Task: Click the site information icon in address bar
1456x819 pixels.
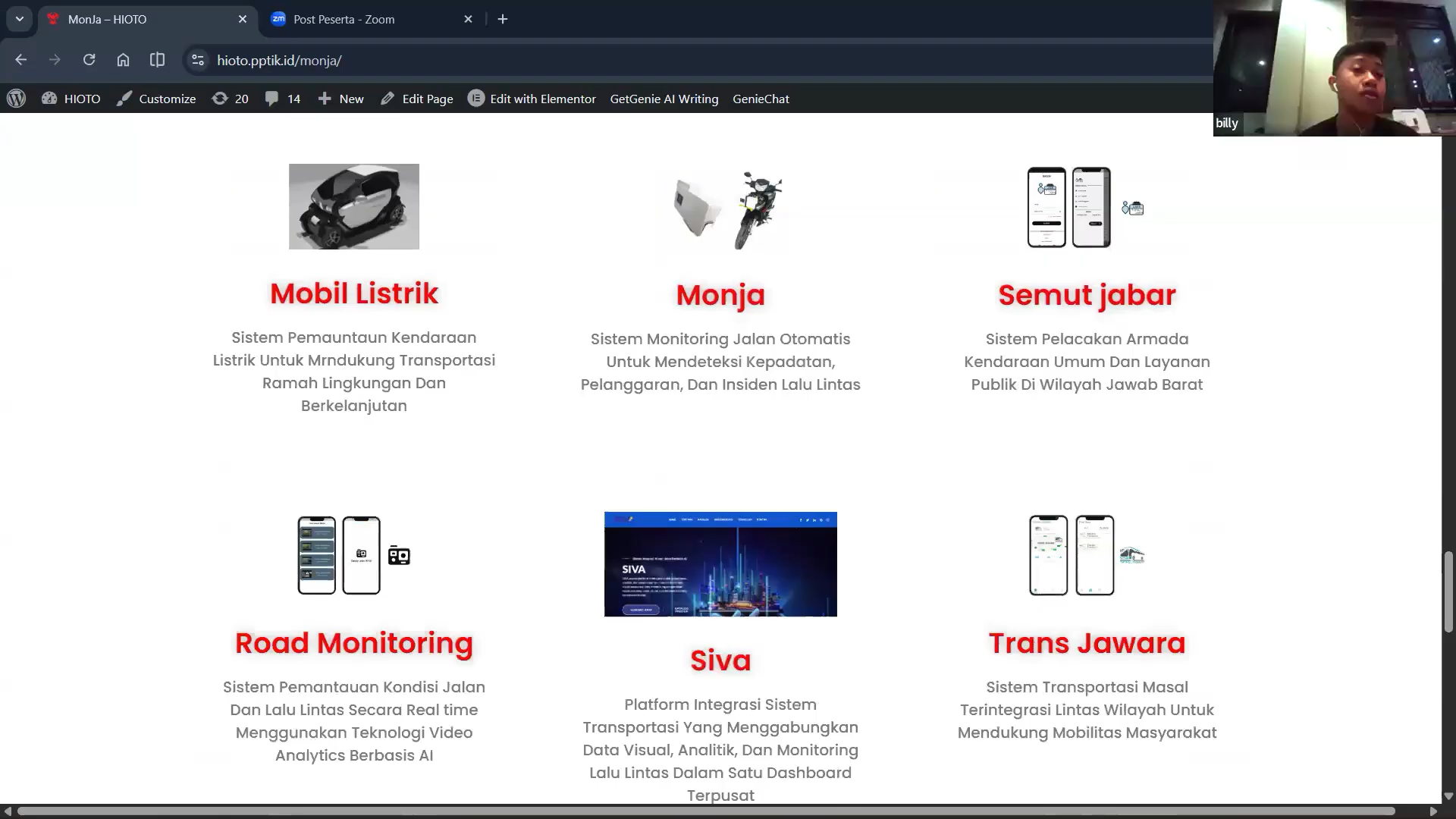Action: (x=197, y=60)
